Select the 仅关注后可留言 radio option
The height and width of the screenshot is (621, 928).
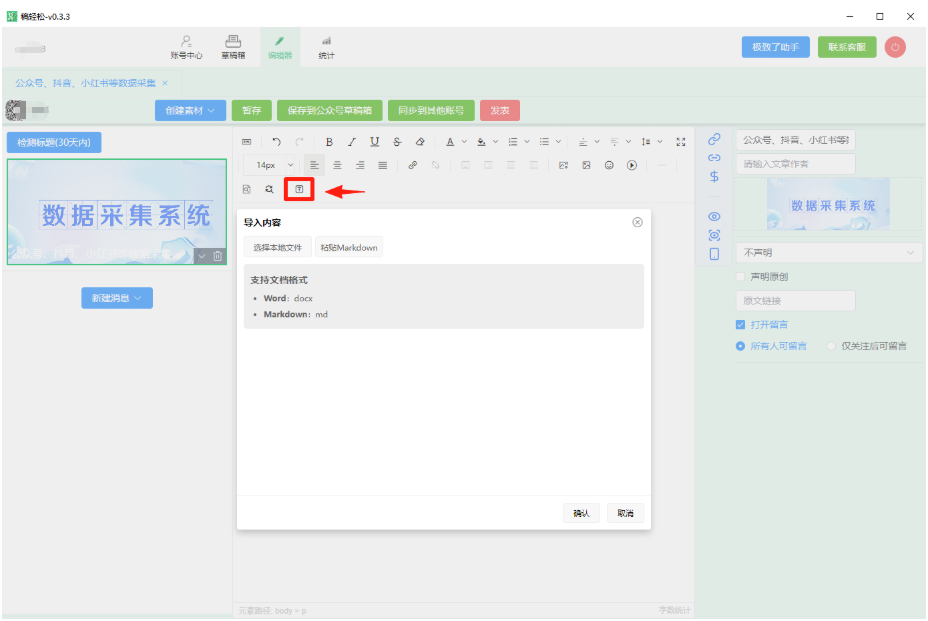831,346
